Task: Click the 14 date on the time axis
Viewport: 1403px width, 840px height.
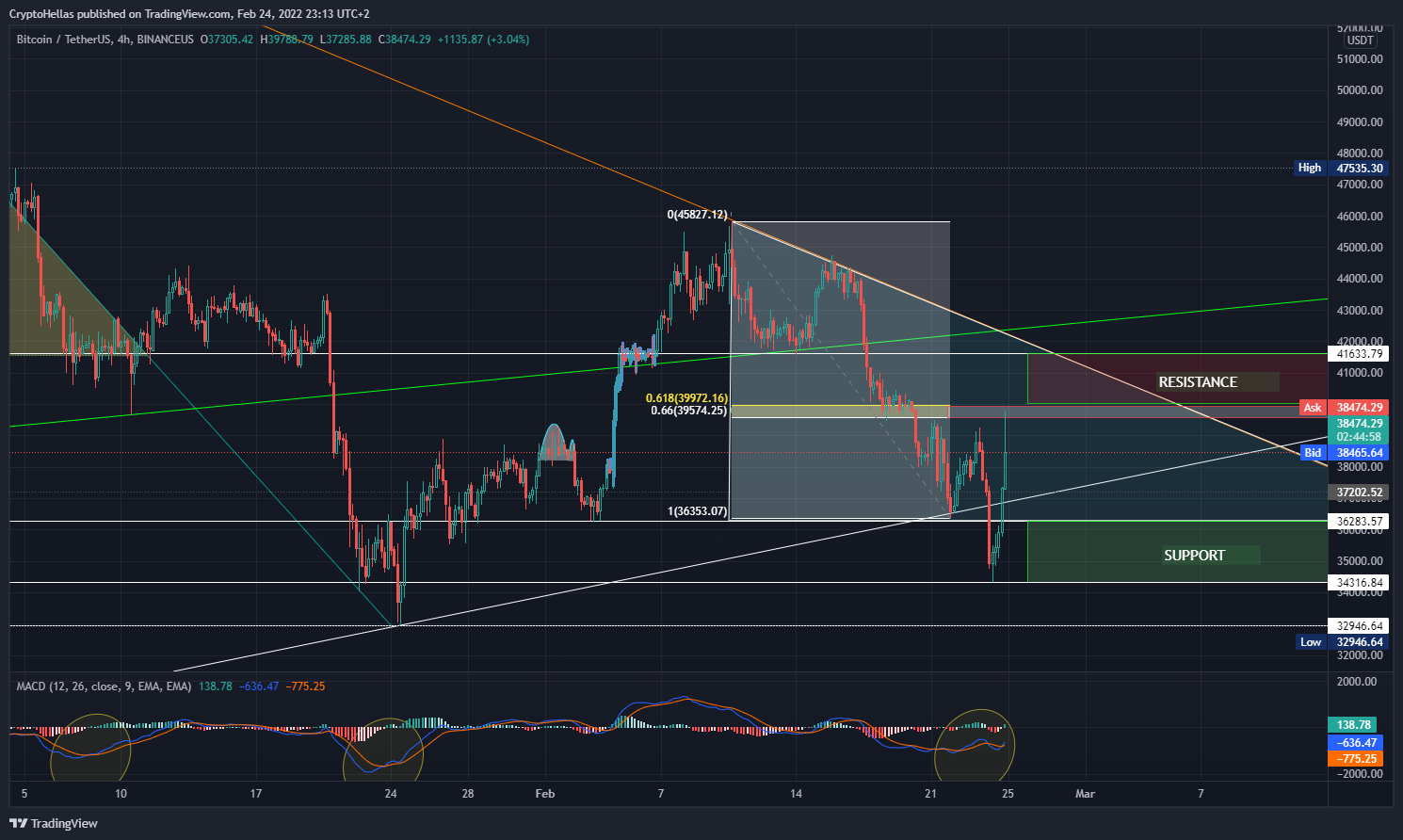Action: 797,794
